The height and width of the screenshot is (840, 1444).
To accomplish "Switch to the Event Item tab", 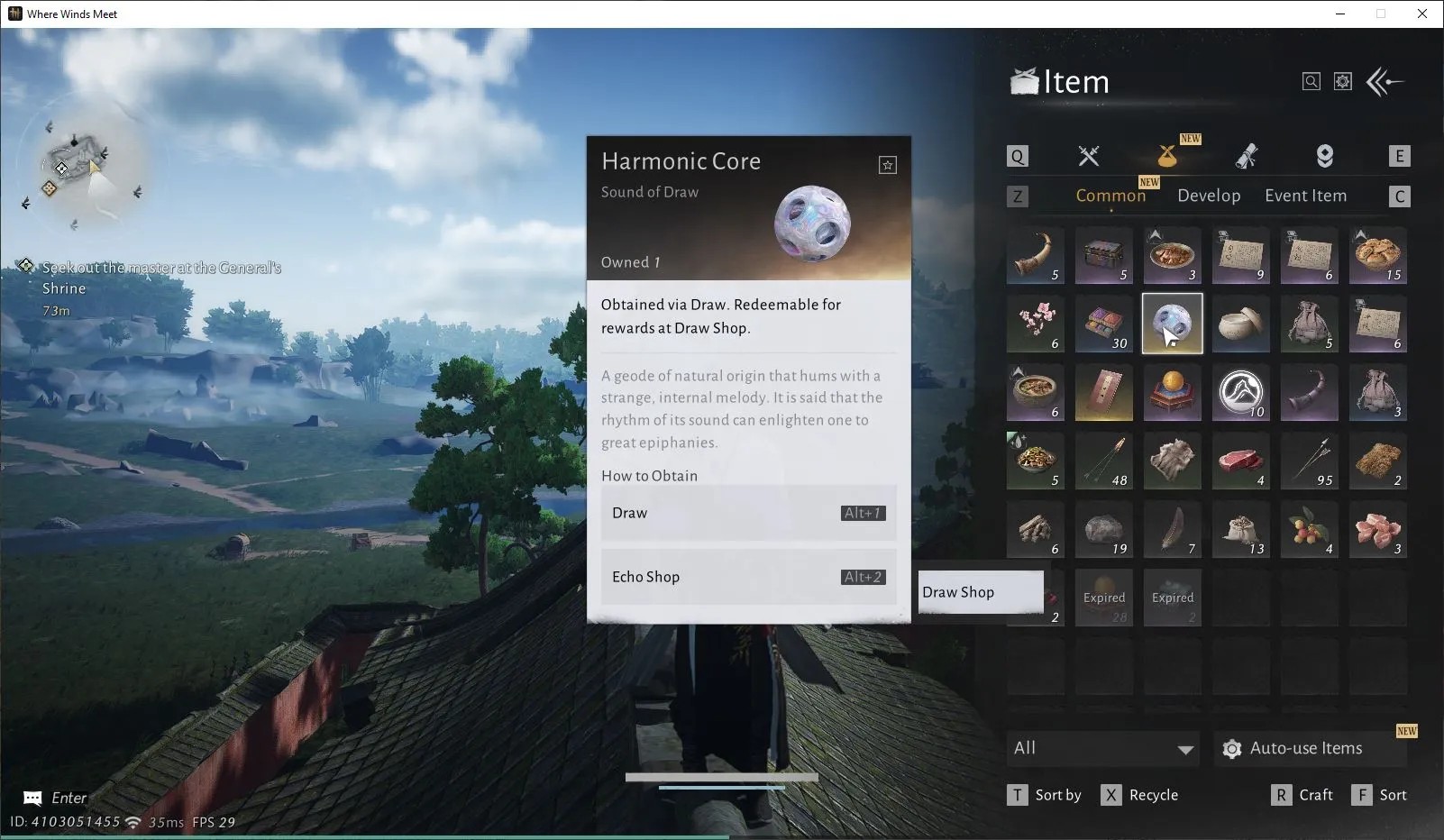I will click(1305, 196).
